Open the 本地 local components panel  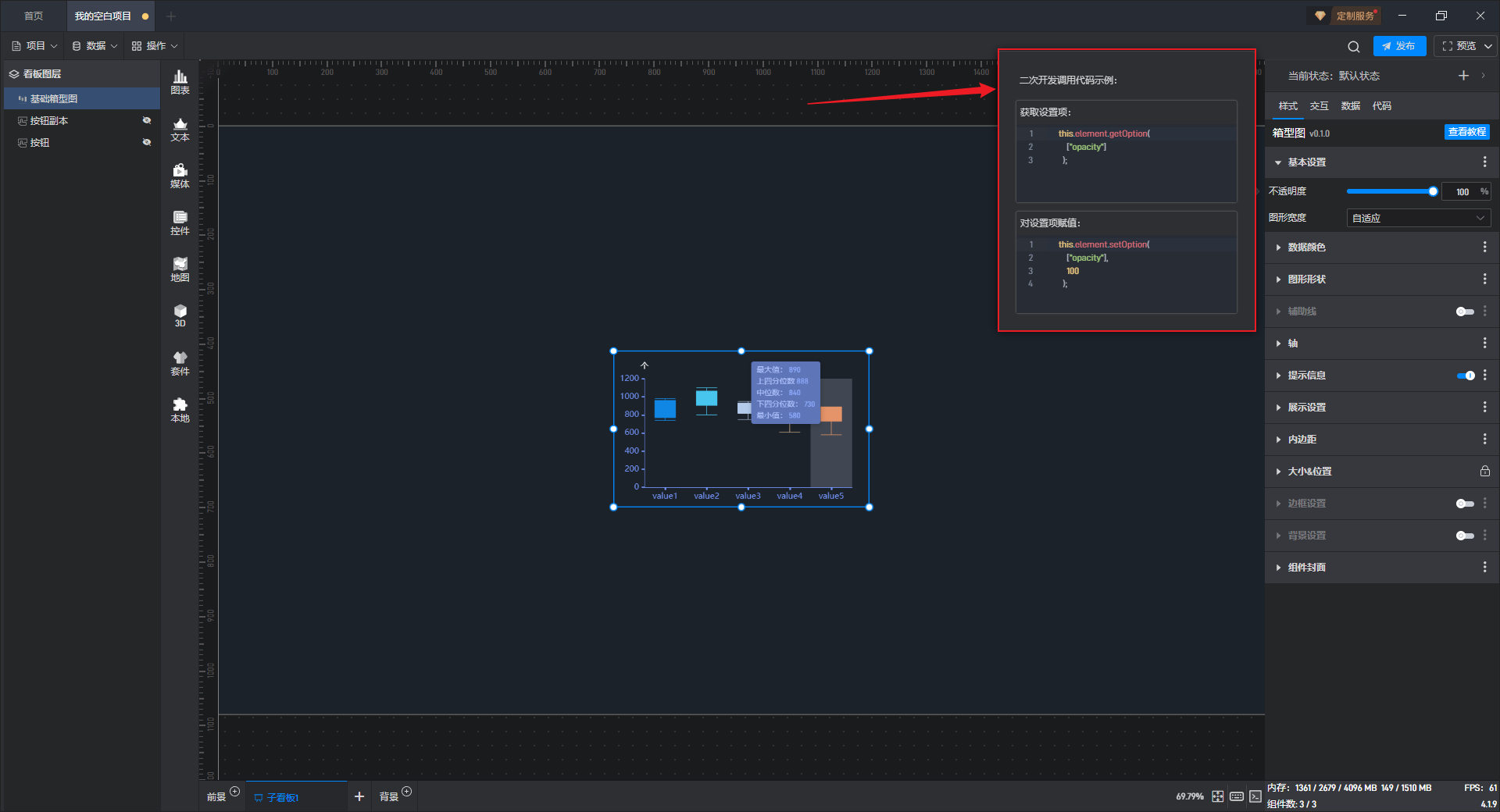click(x=180, y=410)
